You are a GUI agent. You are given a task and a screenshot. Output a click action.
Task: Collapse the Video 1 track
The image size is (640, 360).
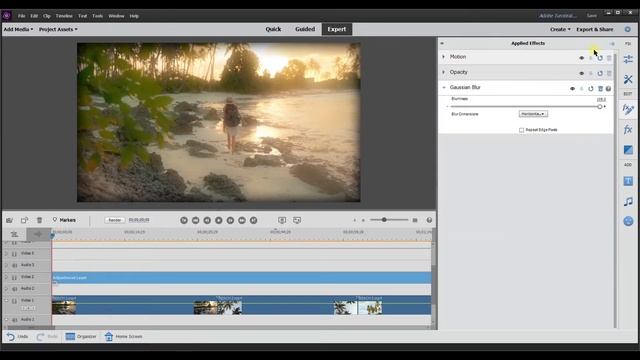pyautogui.click(x=6, y=300)
